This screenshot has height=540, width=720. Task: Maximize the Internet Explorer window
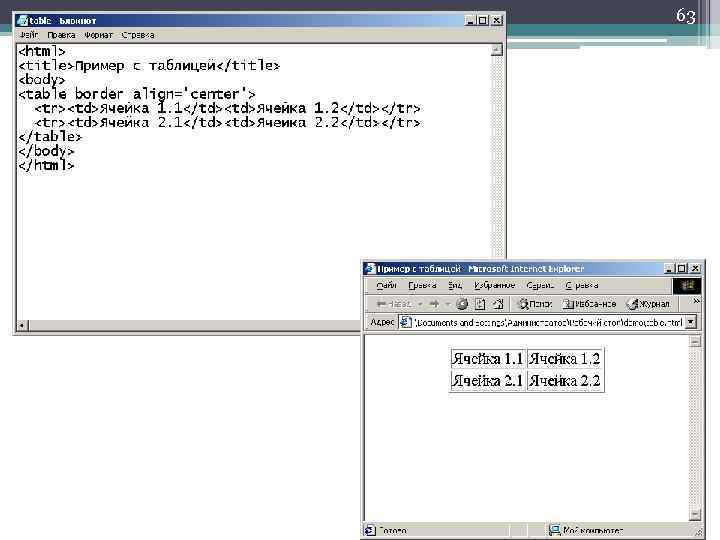681,269
